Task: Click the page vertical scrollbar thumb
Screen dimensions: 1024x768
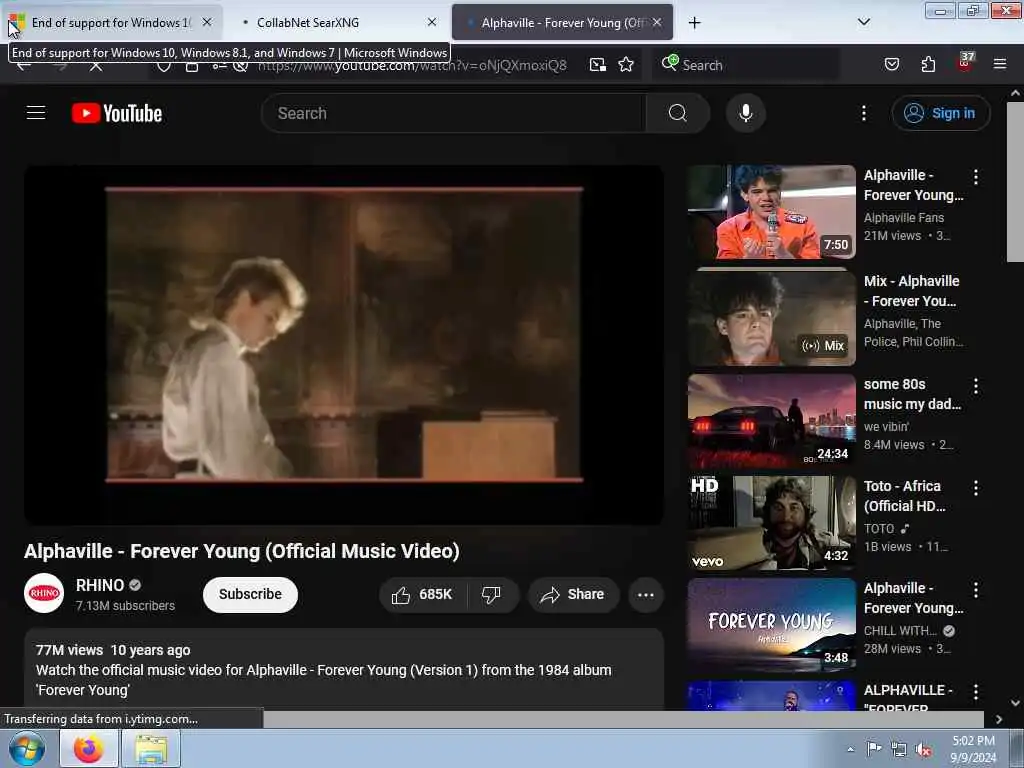Action: point(1015,182)
